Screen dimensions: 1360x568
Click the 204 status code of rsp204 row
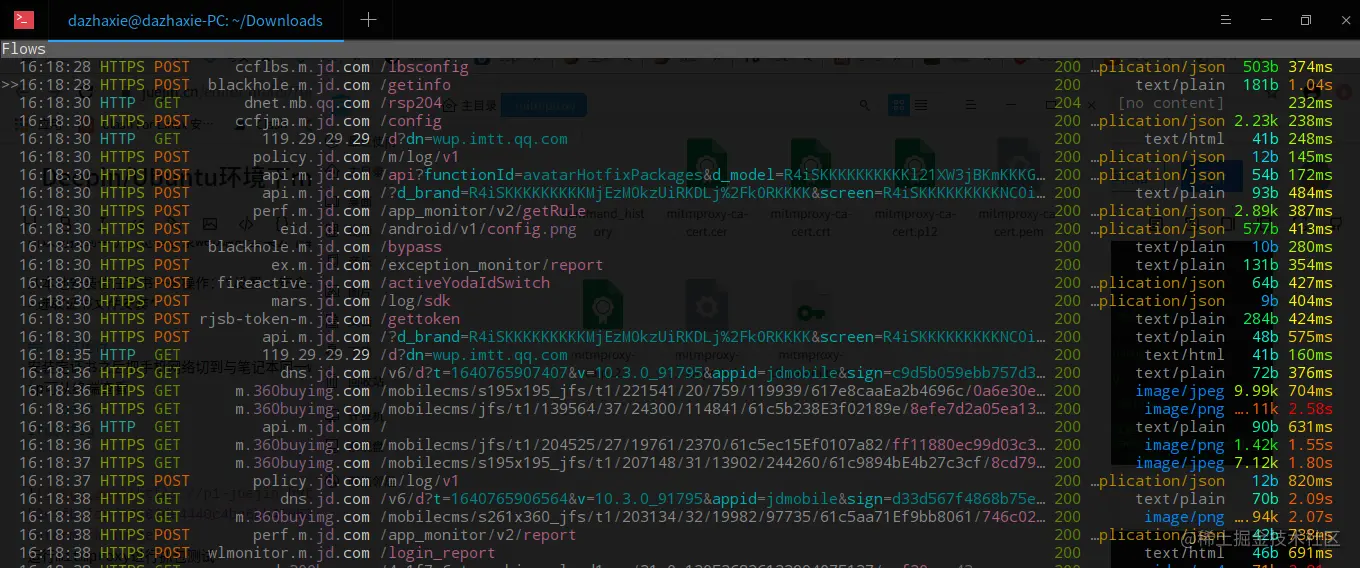click(1068, 103)
